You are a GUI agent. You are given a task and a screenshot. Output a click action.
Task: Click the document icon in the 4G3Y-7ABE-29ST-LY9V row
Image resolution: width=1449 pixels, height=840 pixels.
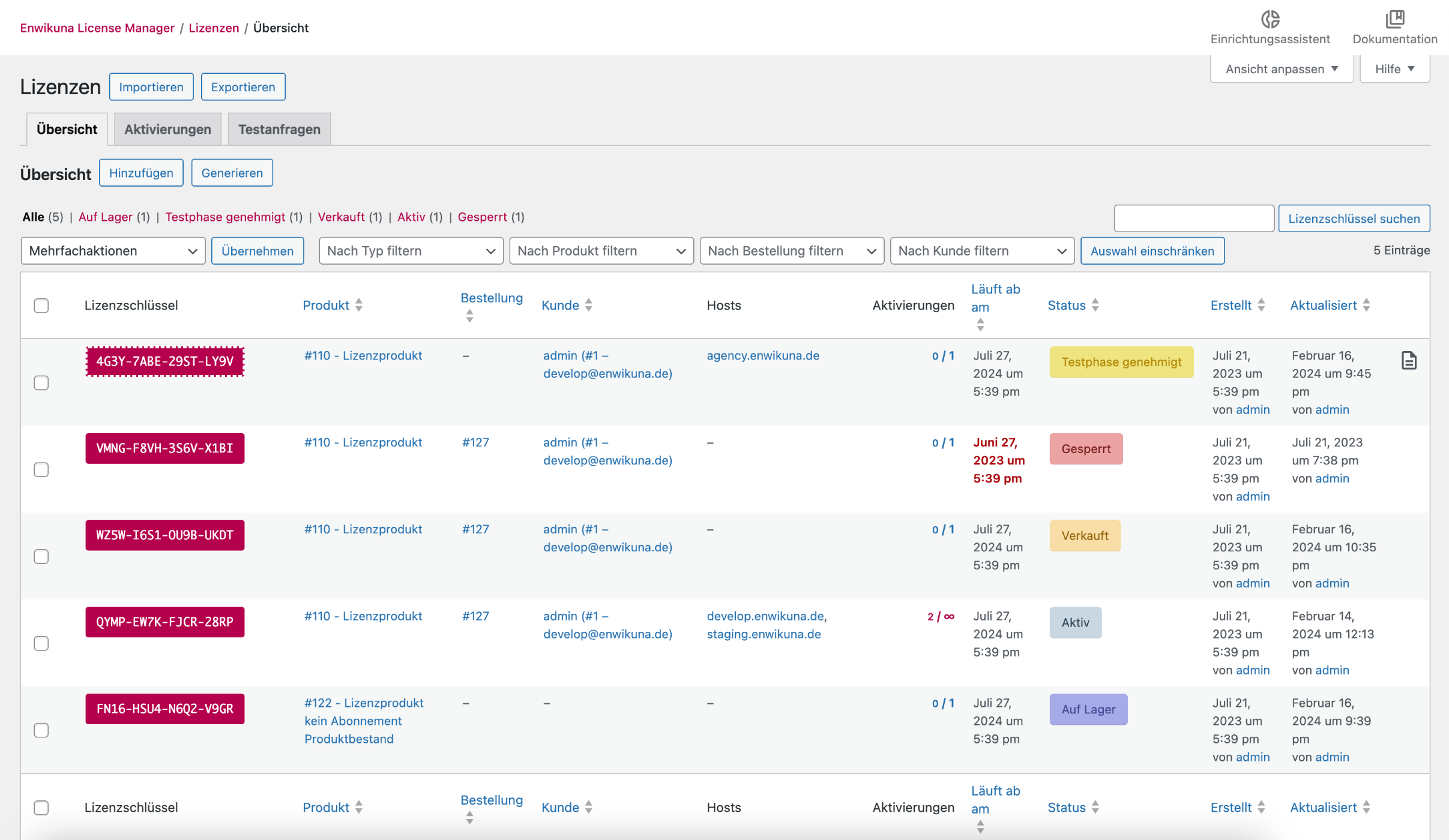(1409, 361)
